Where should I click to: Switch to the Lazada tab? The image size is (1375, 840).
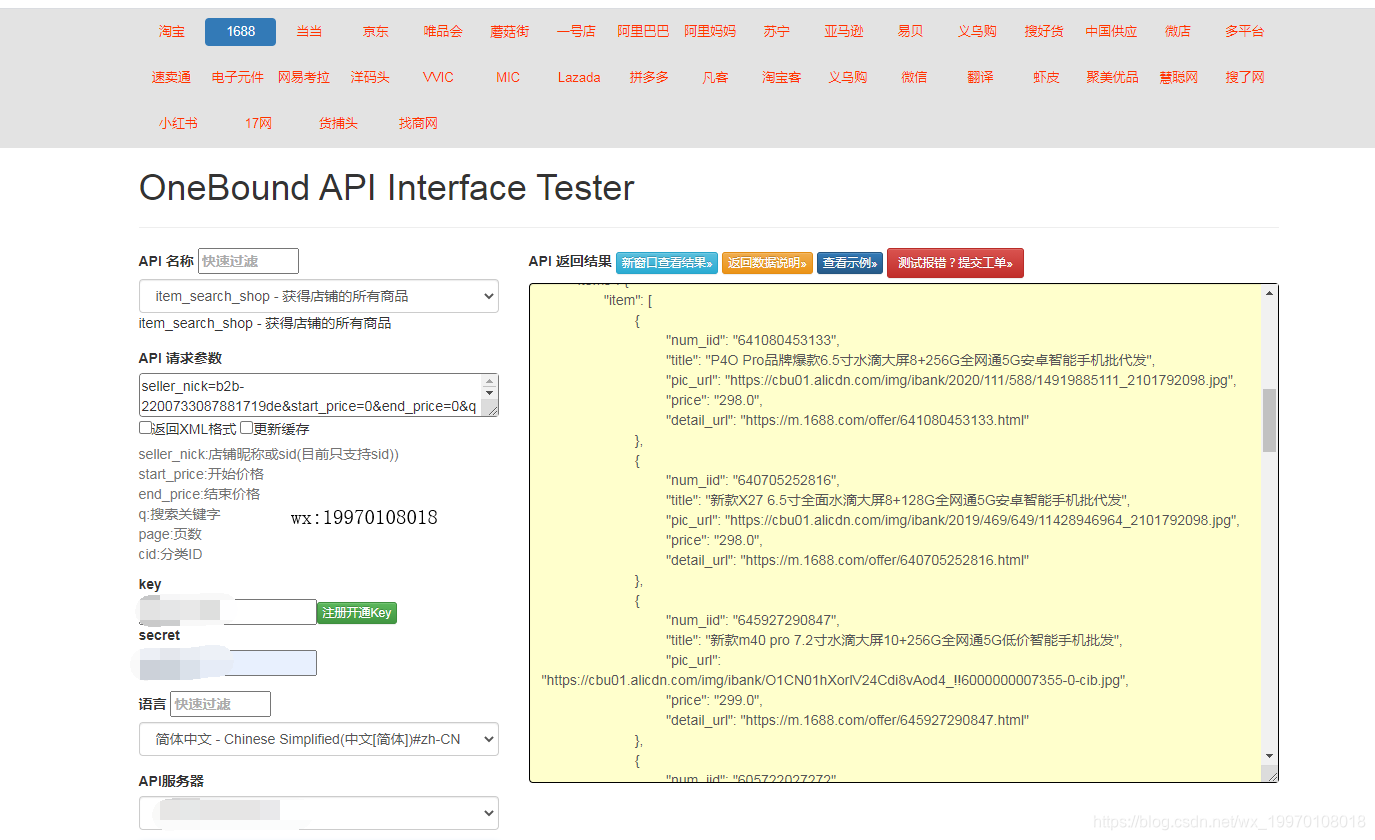579,78
